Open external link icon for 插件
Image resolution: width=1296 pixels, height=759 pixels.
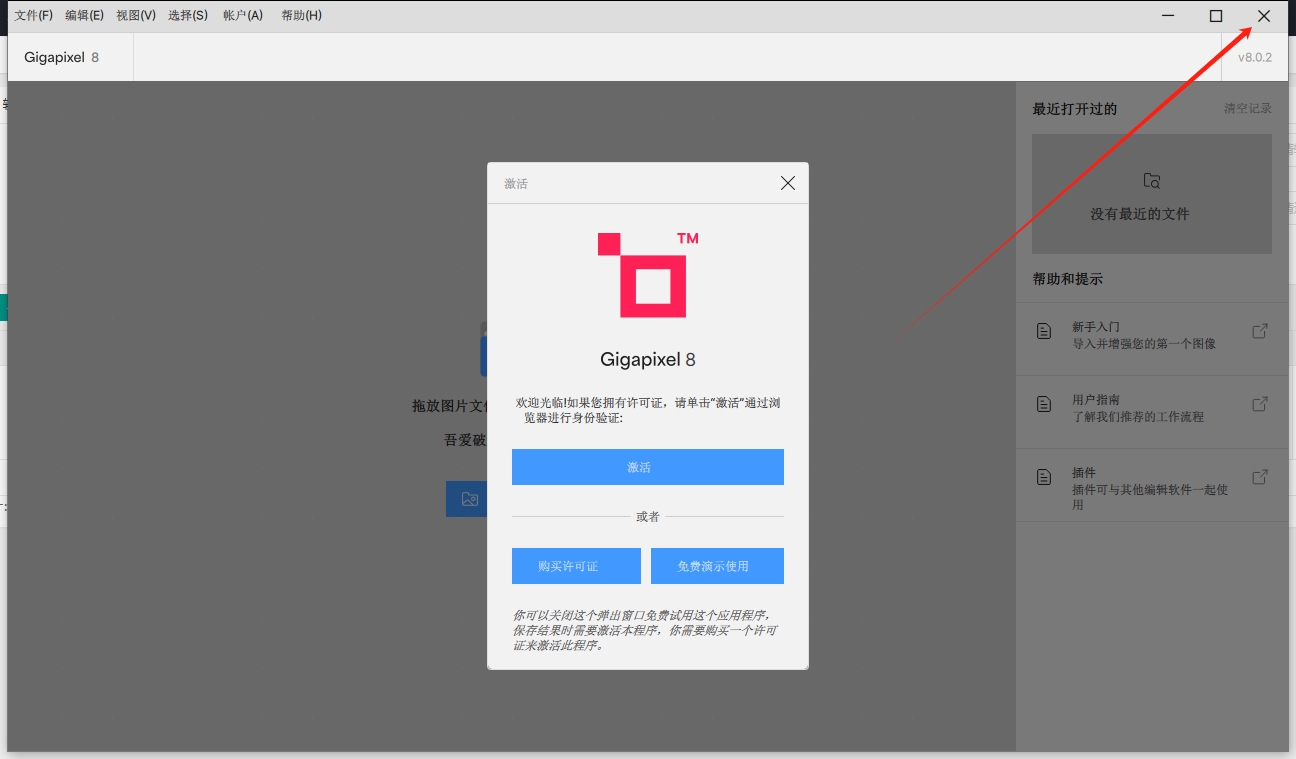click(x=1260, y=477)
